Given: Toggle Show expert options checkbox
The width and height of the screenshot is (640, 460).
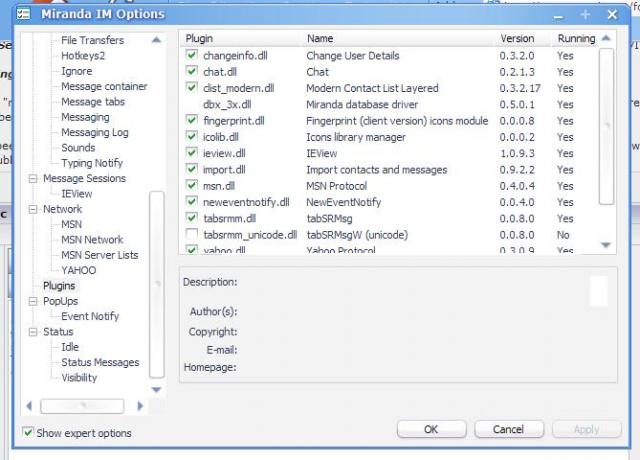Looking at the screenshot, I should pyautogui.click(x=28, y=432).
